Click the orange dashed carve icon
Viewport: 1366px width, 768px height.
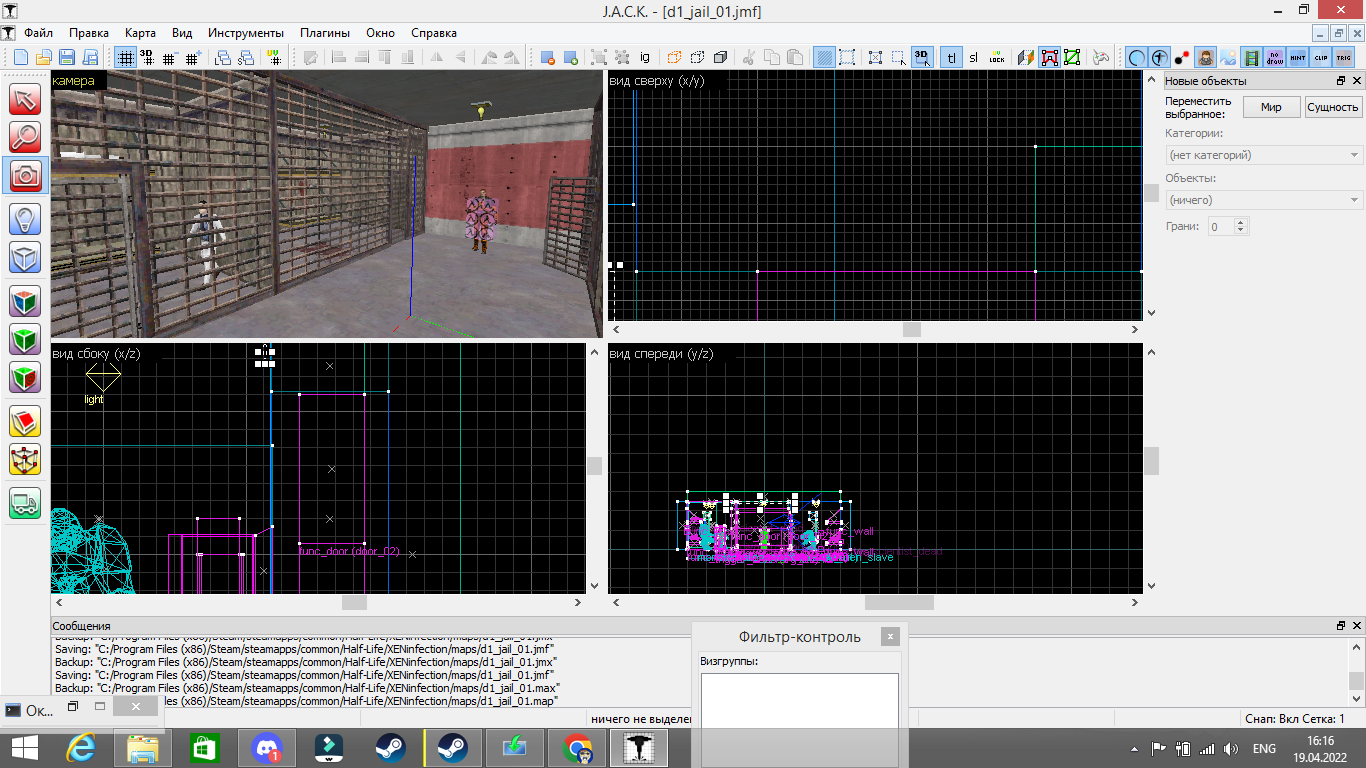coord(674,57)
